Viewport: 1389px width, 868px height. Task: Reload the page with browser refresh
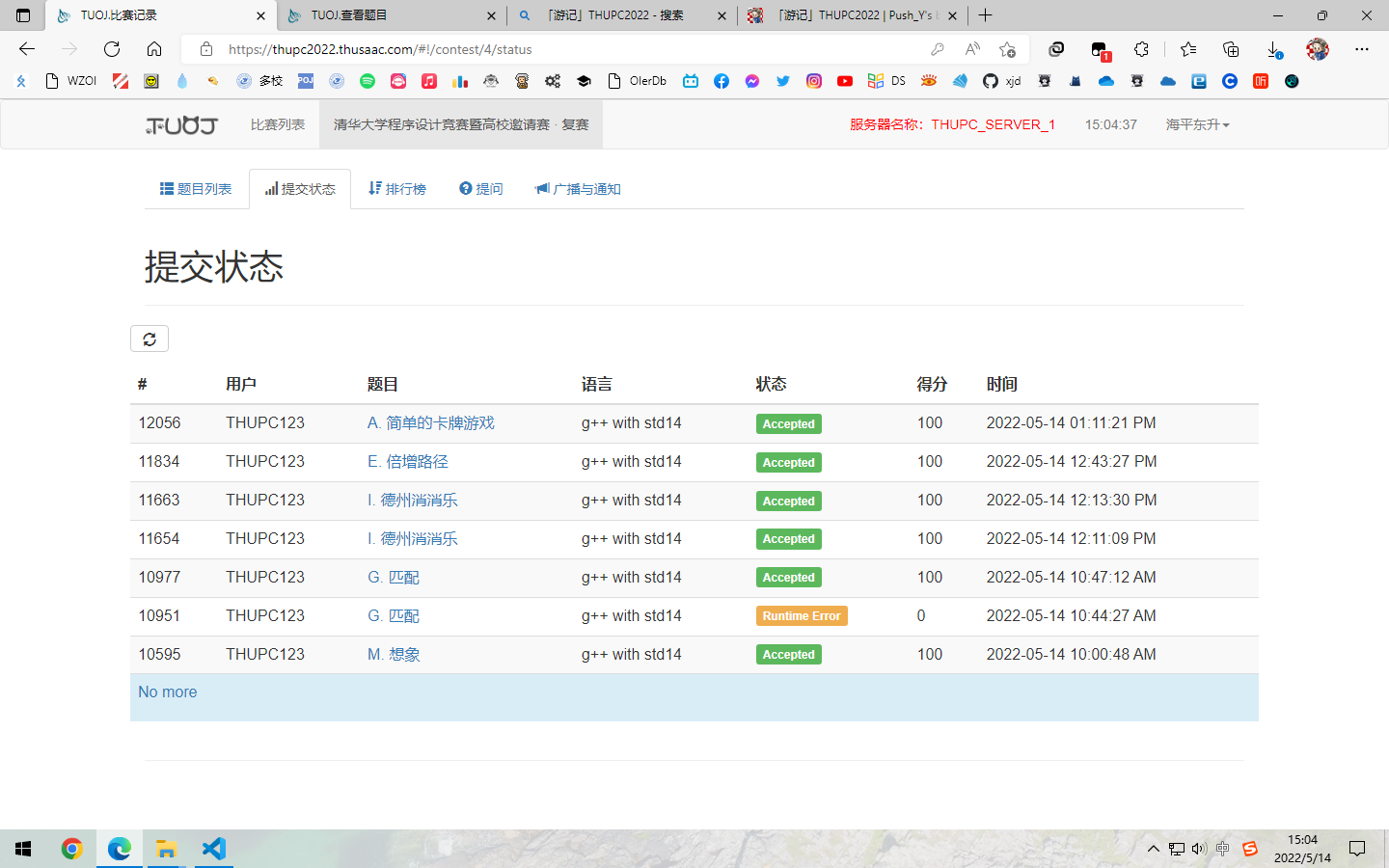(x=112, y=49)
